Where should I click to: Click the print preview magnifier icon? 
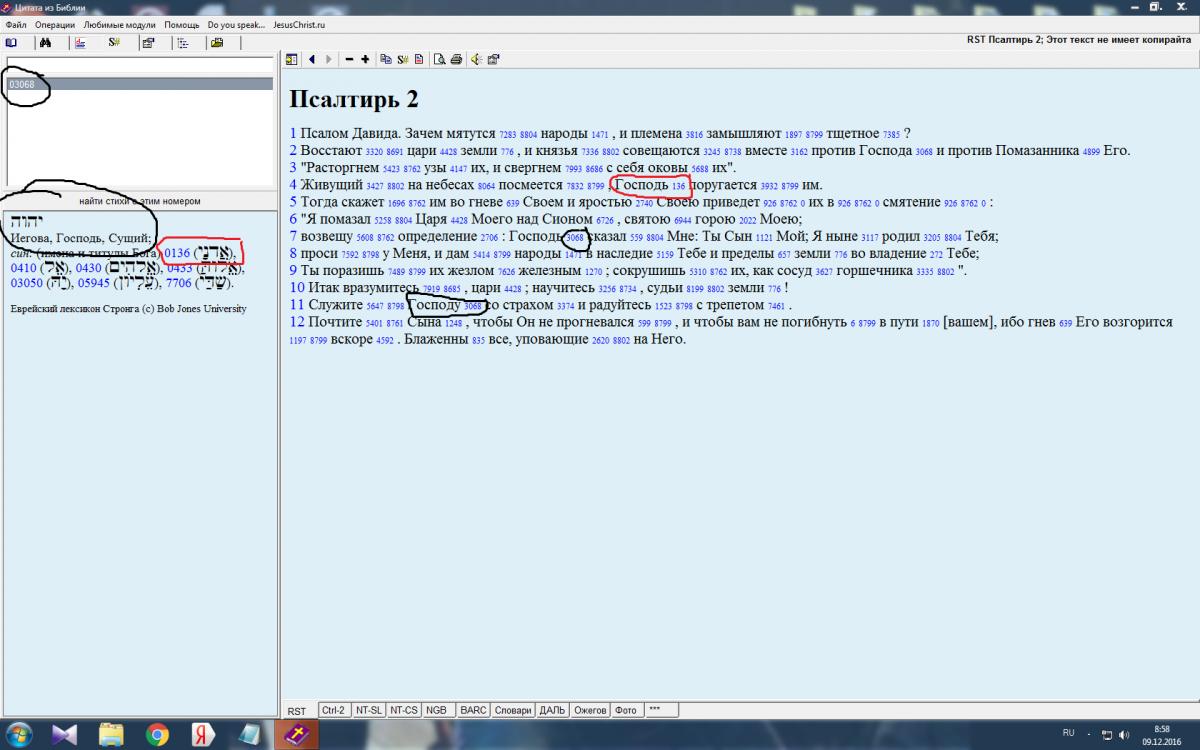click(439, 59)
